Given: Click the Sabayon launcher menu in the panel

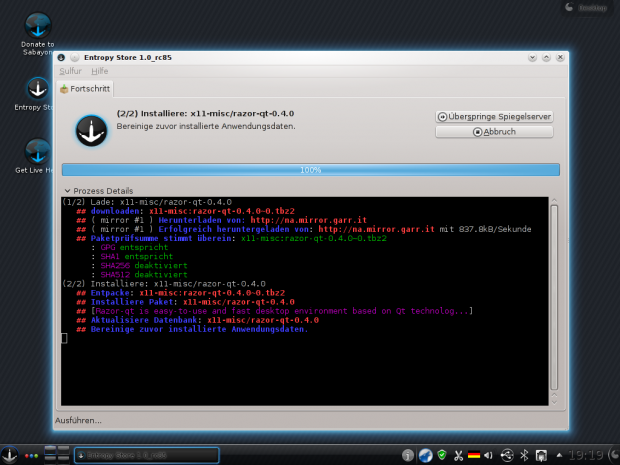Looking at the screenshot, I should (9, 455).
